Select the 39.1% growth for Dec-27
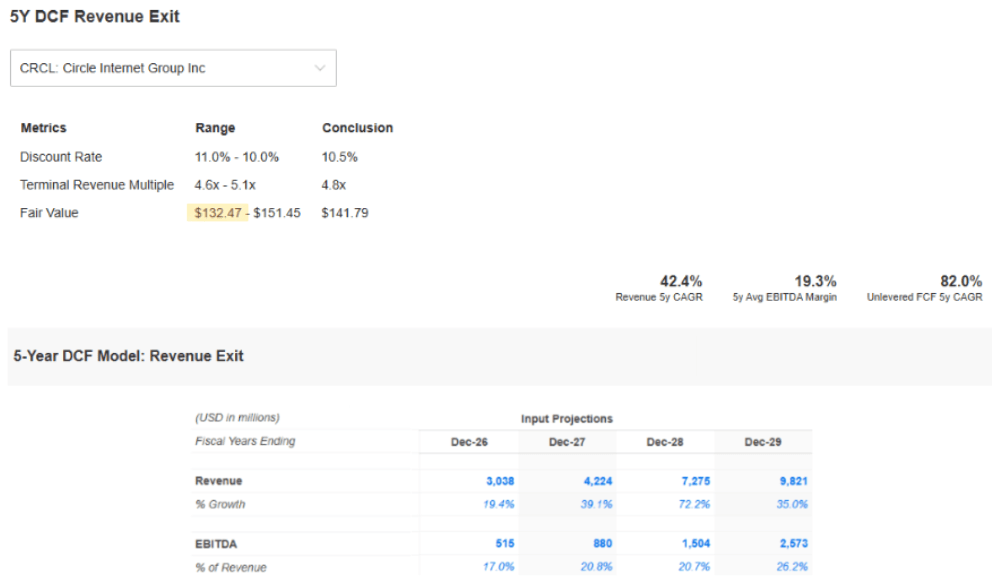The width and height of the screenshot is (992, 586). tap(597, 504)
